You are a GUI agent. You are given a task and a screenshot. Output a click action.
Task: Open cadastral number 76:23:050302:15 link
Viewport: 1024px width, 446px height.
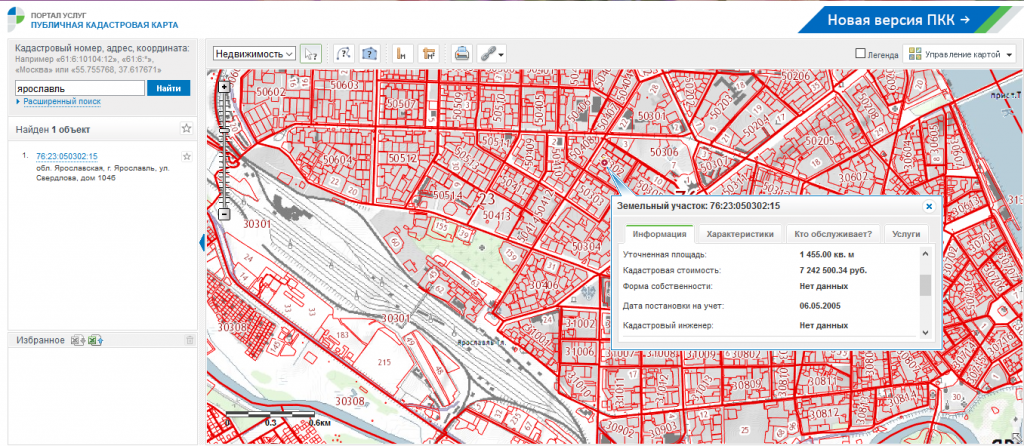[x=66, y=156]
